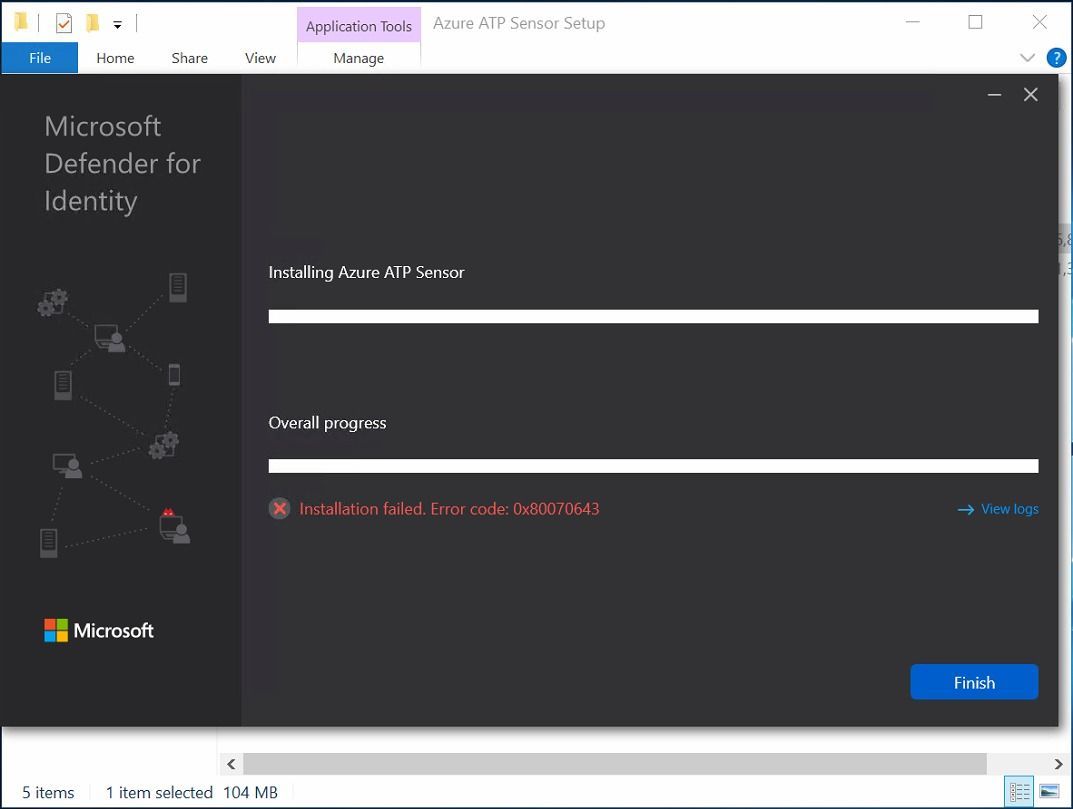
Task: Open the View ribbon tab
Action: click(x=260, y=58)
